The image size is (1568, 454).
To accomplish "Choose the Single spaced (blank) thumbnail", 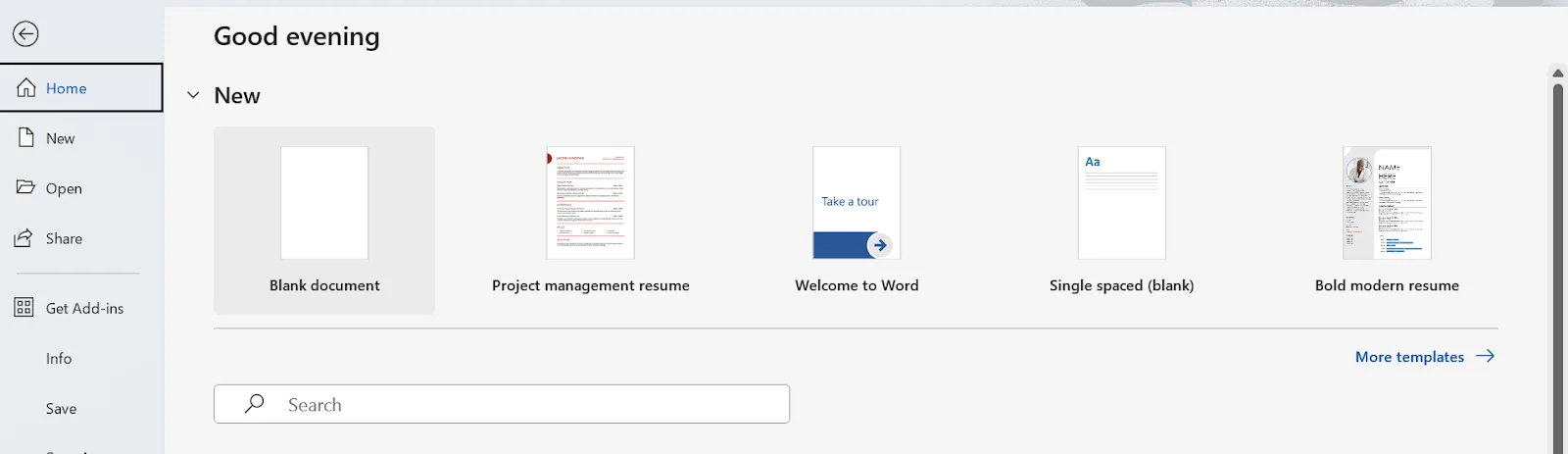I will (1122, 203).
